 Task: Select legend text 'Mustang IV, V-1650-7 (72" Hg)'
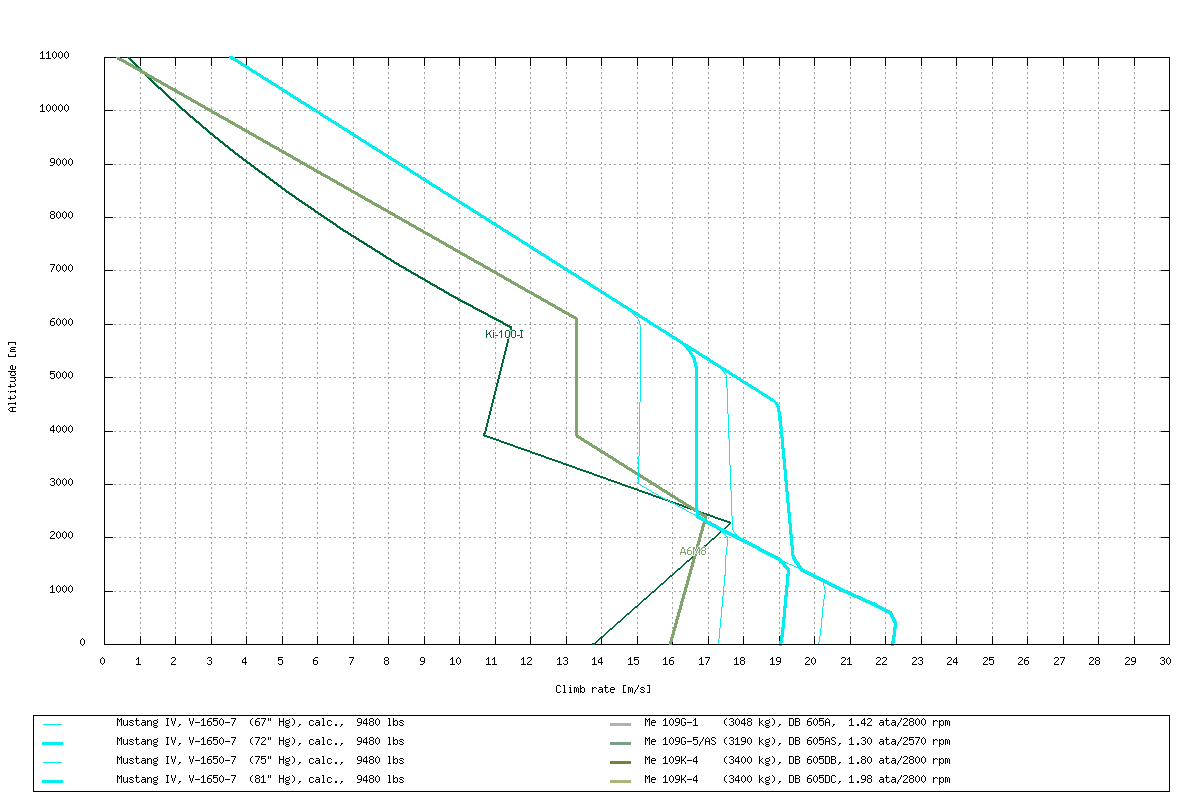click(207, 741)
